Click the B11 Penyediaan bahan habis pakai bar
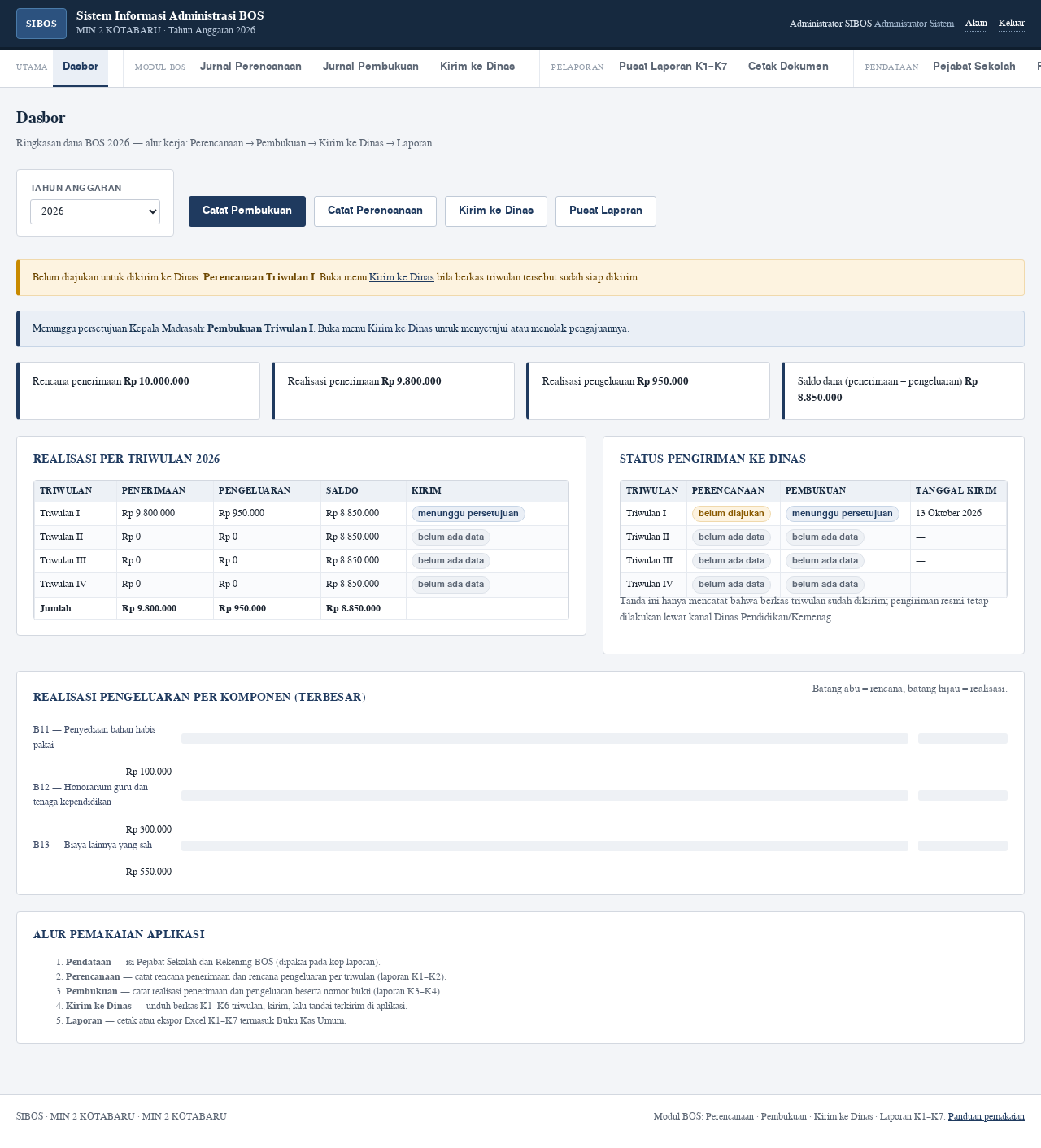Screen dimensions: 1041x1148 pyautogui.click(x=545, y=738)
